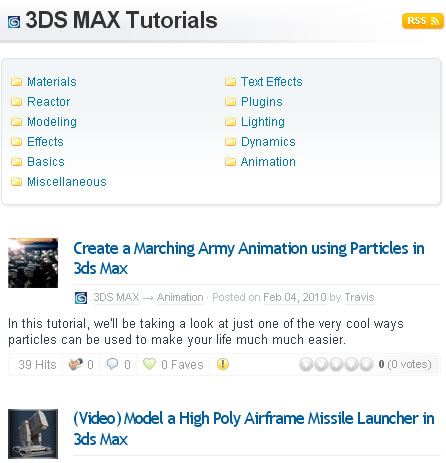The width and height of the screenshot is (446, 463).
Task: Click the folder icon next to Materials
Action: point(16,82)
